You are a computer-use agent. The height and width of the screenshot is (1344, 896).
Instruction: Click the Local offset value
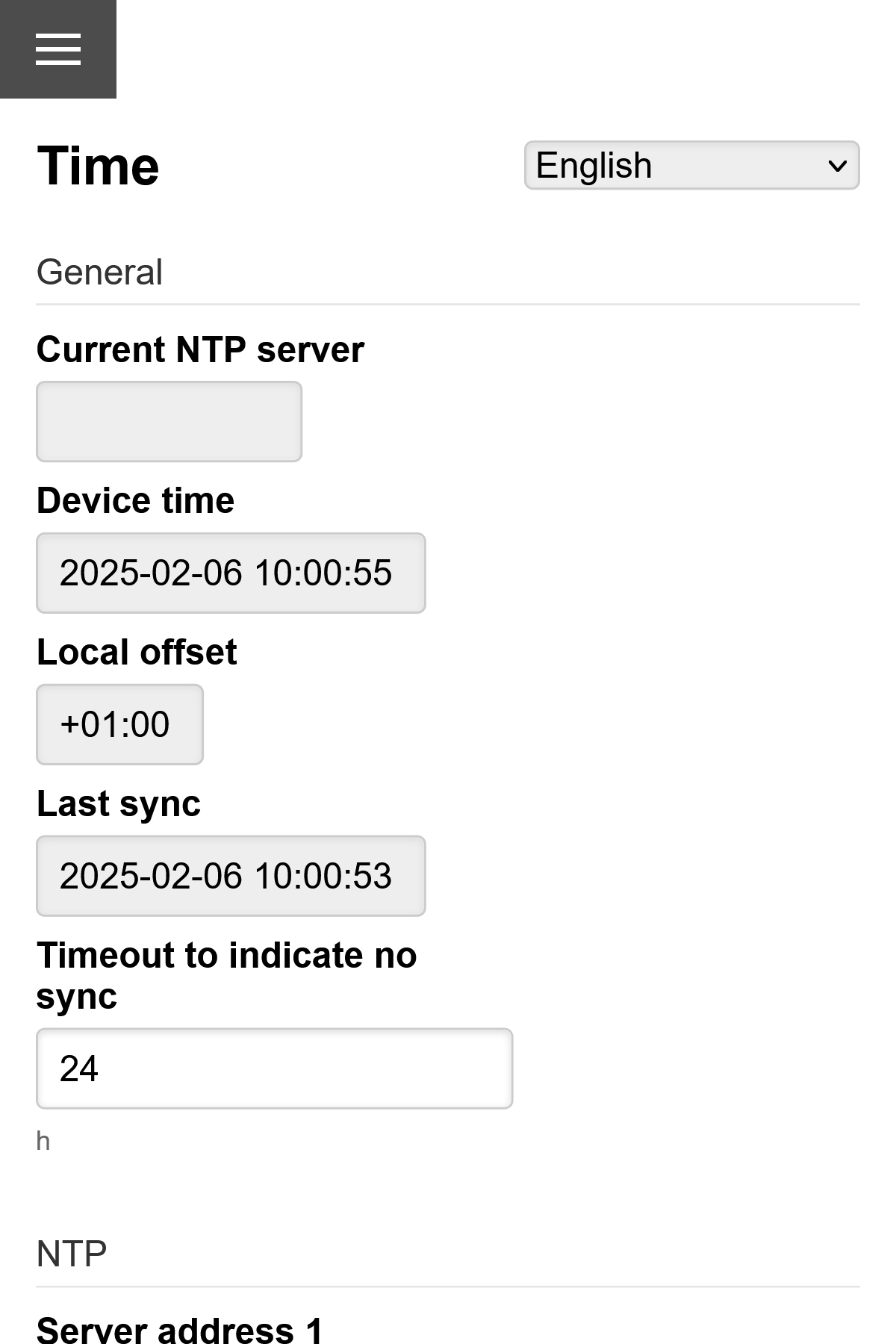[x=118, y=724]
